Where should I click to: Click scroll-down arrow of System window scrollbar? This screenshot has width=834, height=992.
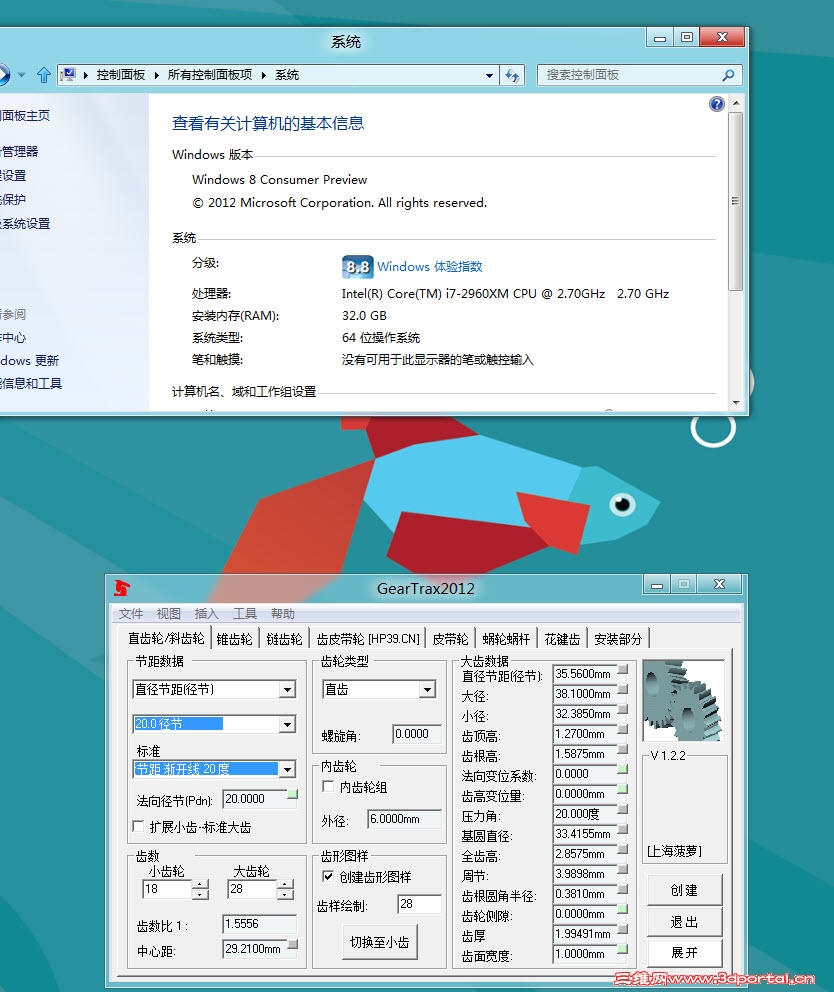click(736, 402)
